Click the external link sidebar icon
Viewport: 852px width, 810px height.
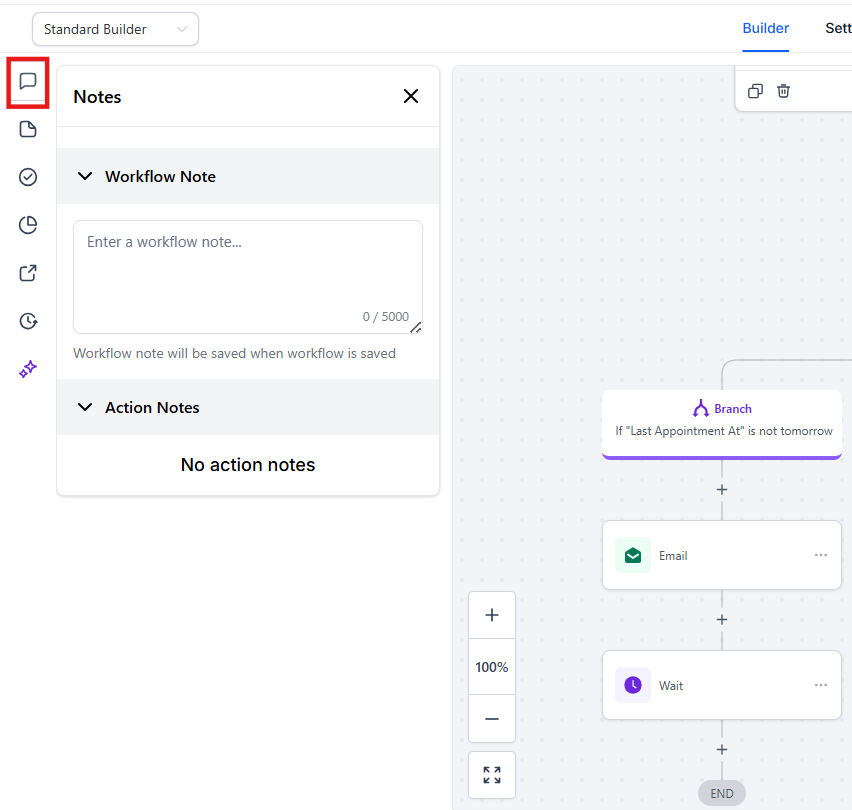(28, 273)
